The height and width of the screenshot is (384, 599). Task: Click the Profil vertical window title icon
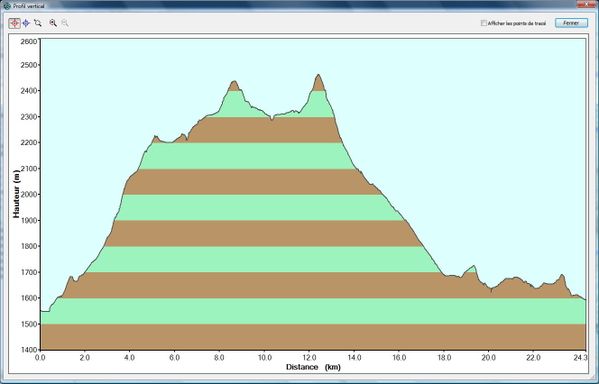[x=7, y=6]
